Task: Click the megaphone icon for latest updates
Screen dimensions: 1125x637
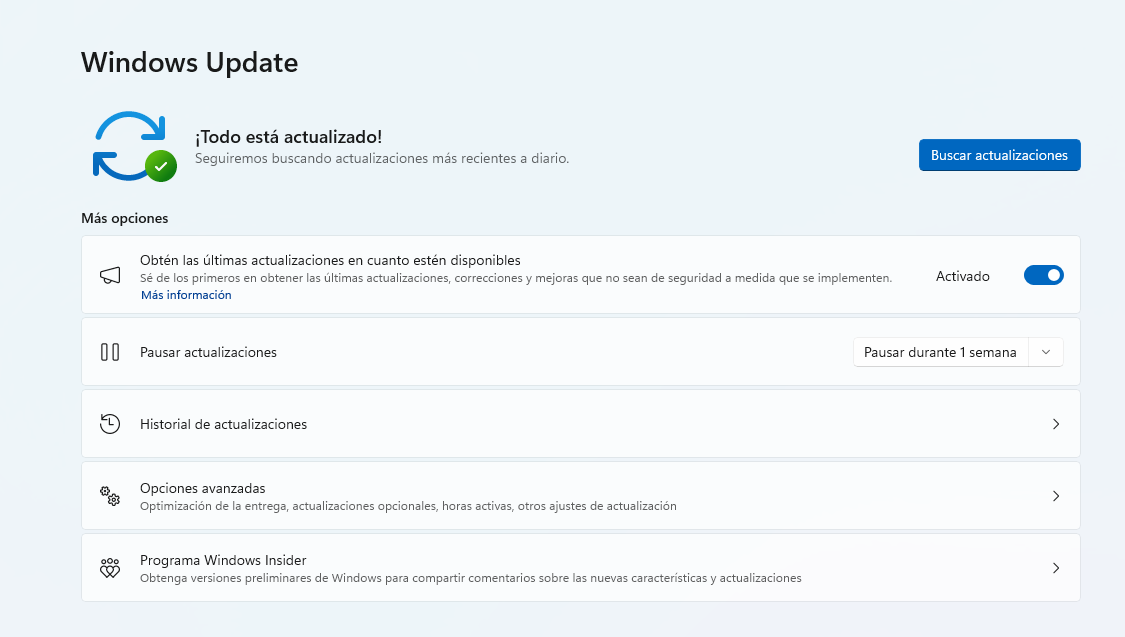Action: (x=110, y=275)
